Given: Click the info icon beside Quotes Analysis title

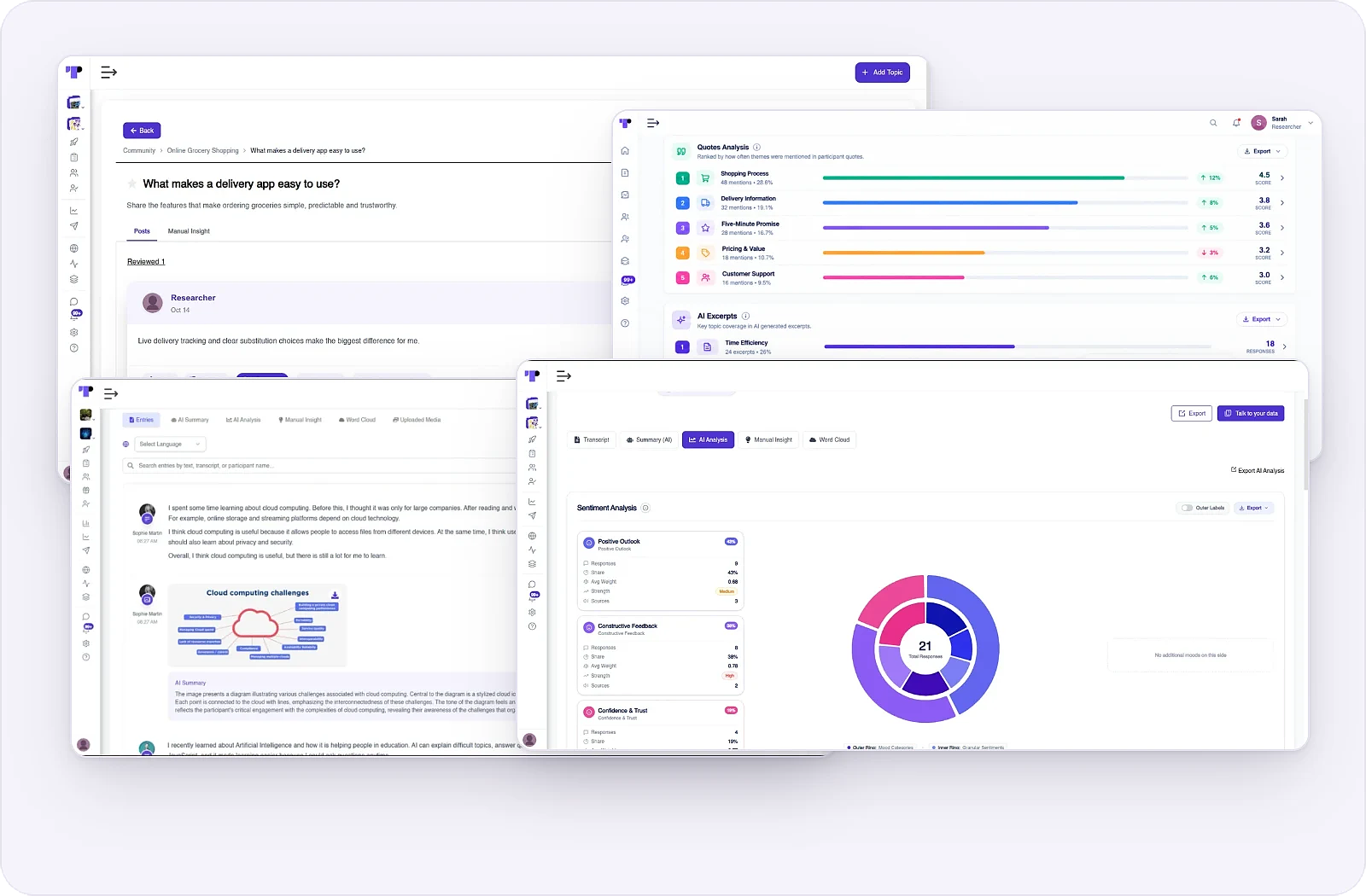Looking at the screenshot, I should pyautogui.click(x=756, y=148).
